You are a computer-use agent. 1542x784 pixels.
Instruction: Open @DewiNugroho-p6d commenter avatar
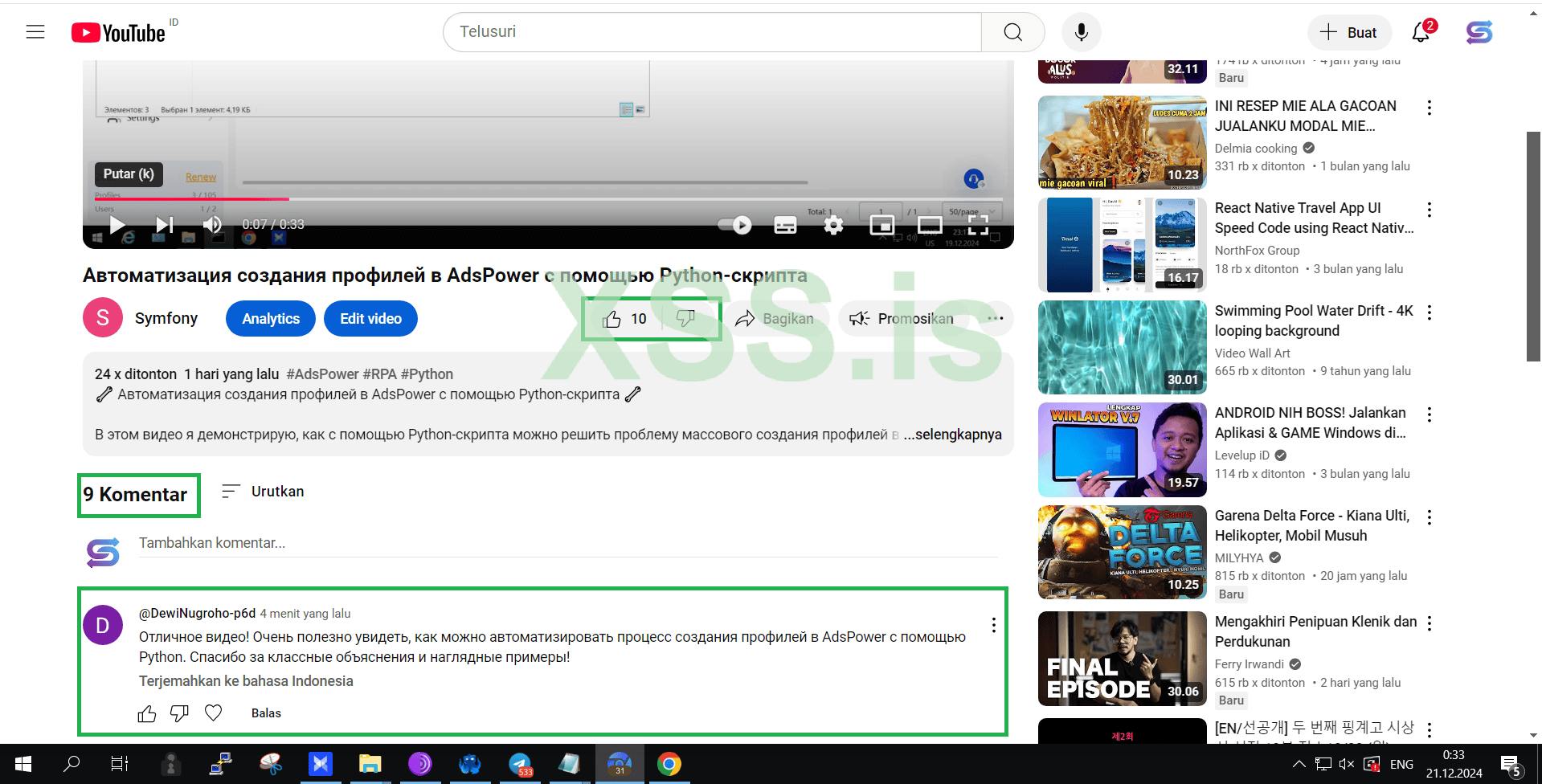pos(103,626)
